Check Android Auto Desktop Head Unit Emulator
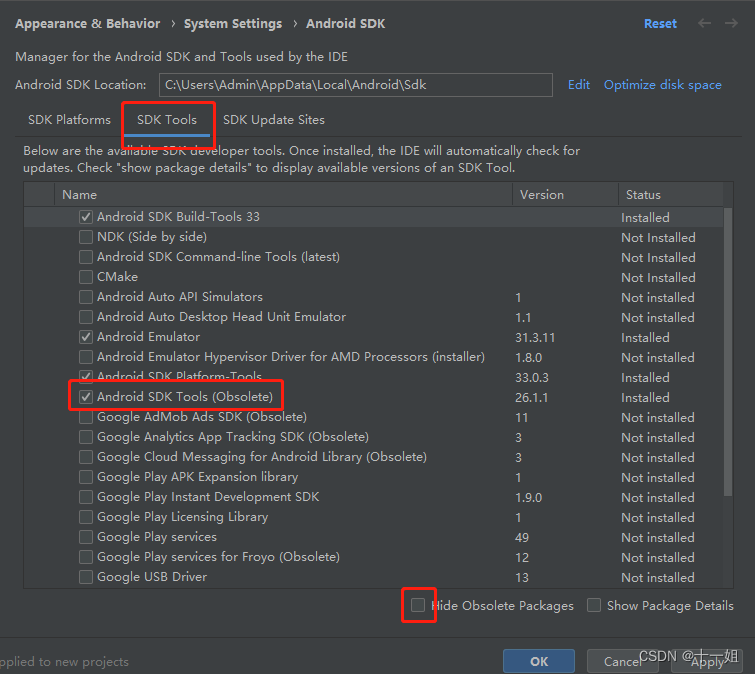 pyautogui.click(x=86, y=317)
